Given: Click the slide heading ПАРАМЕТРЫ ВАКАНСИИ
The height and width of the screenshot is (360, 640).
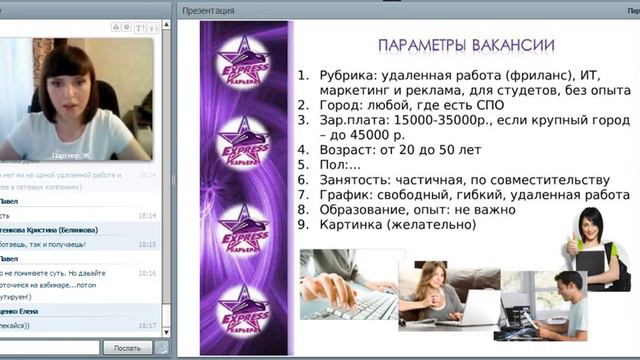Looking at the screenshot, I should coord(466,45).
